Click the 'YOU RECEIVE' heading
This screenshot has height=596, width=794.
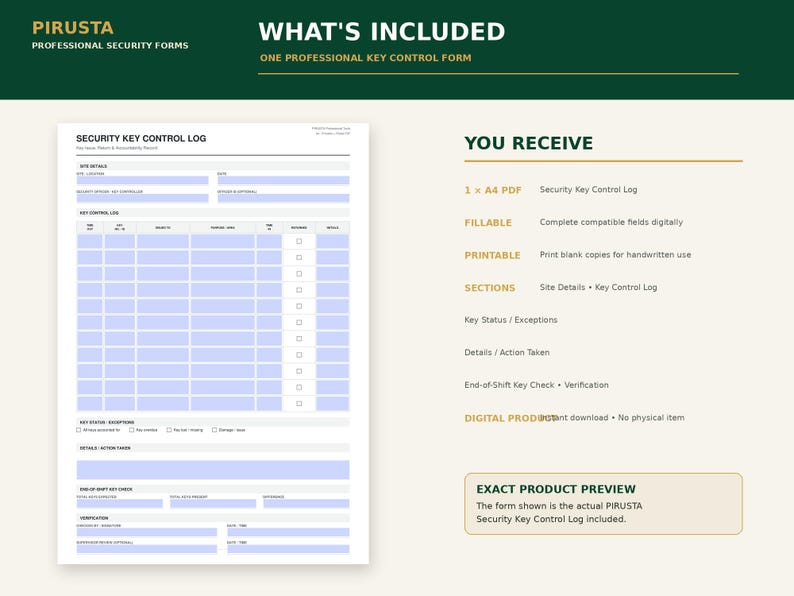(529, 143)
